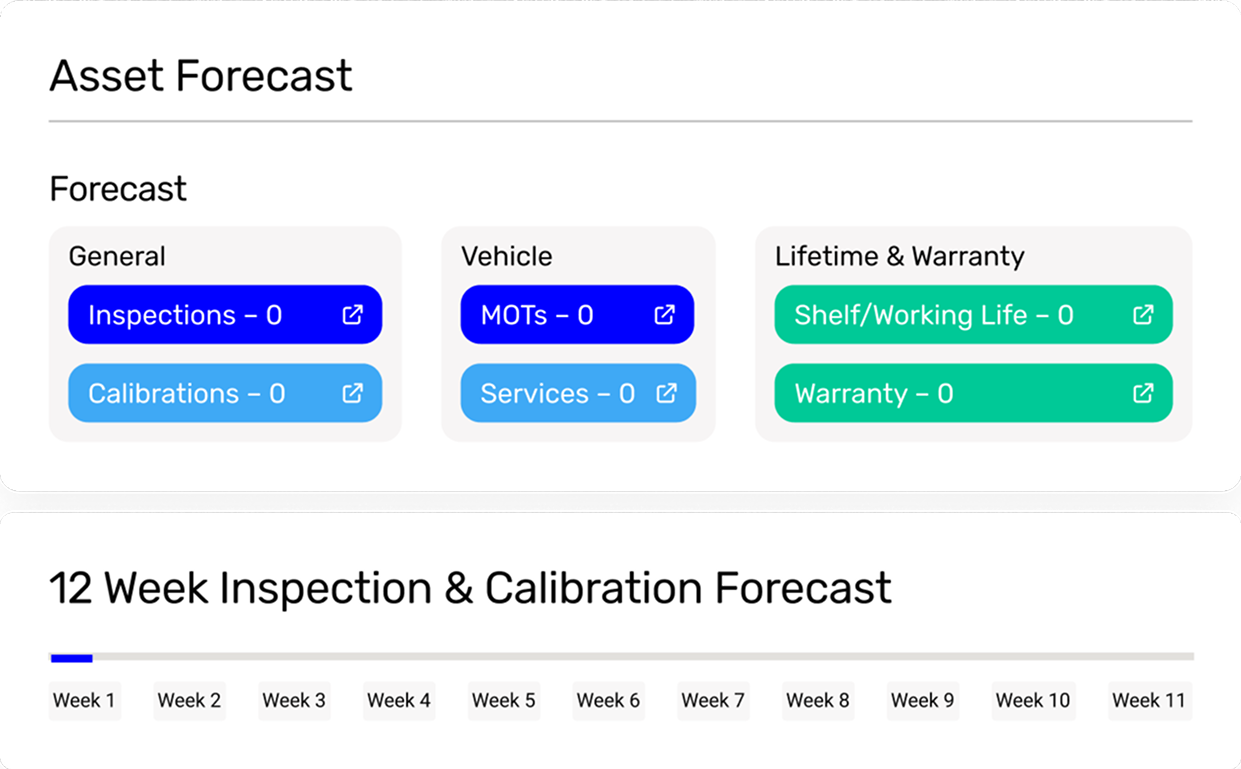Image resolution: width=1241 pixels, height=769 pixels.
Task: Select the Week 3 tab
Action: (294, 700)
